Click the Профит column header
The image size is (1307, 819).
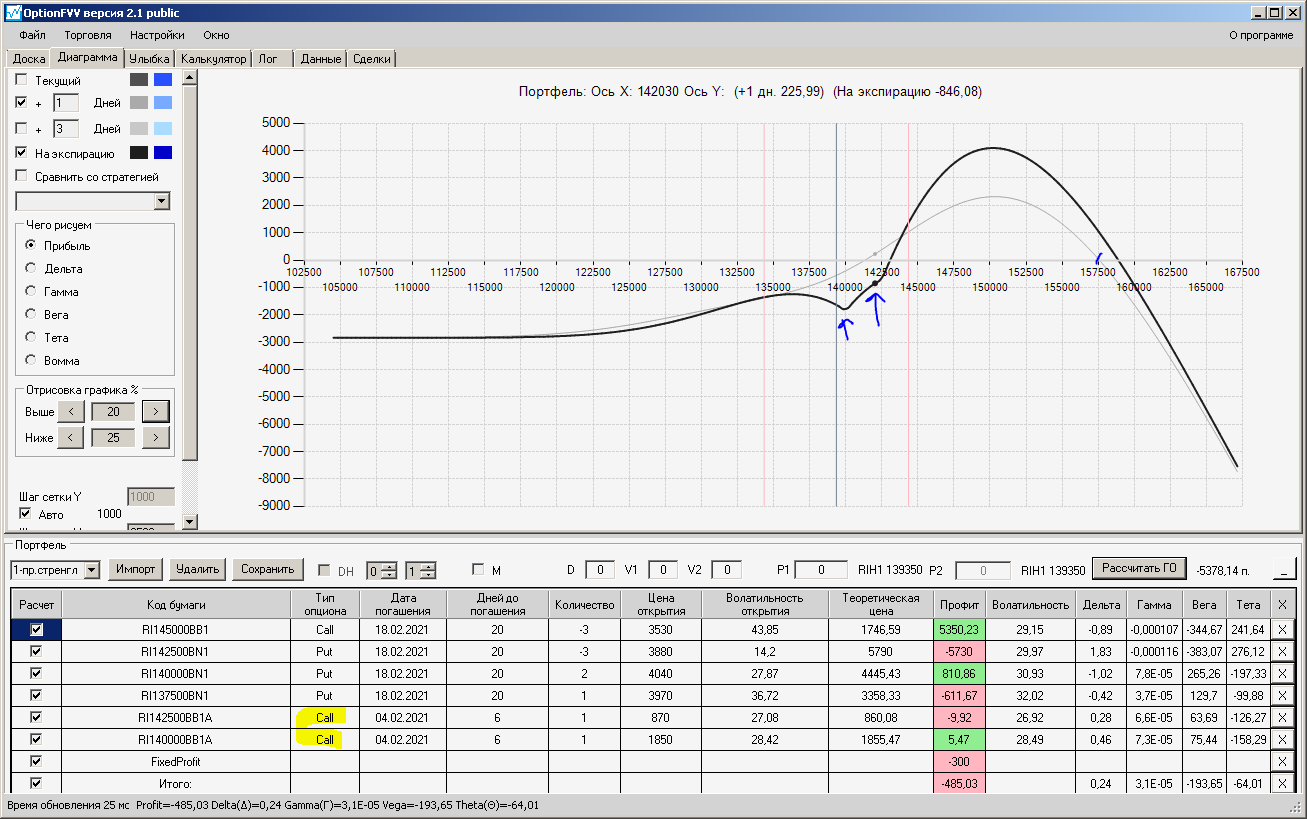(960, 604)
